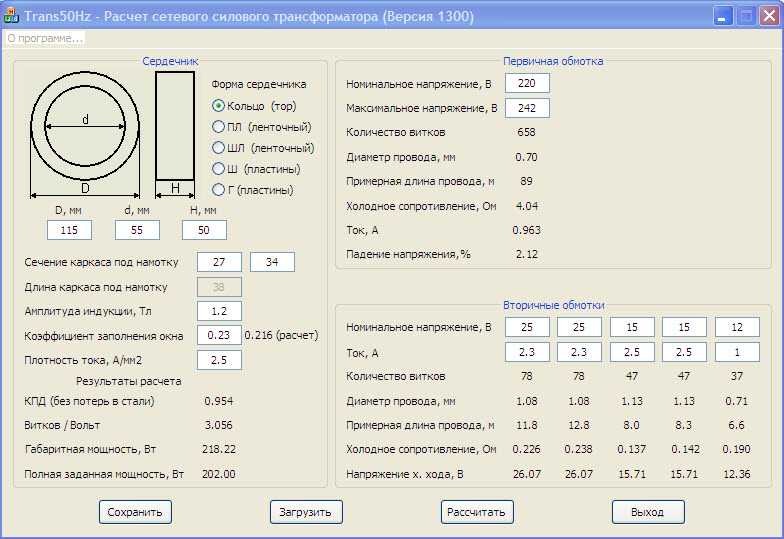Click first secondary current field 2.3
Screen dimensions: 784x539
pyautogui.click(x=528, y=352)
